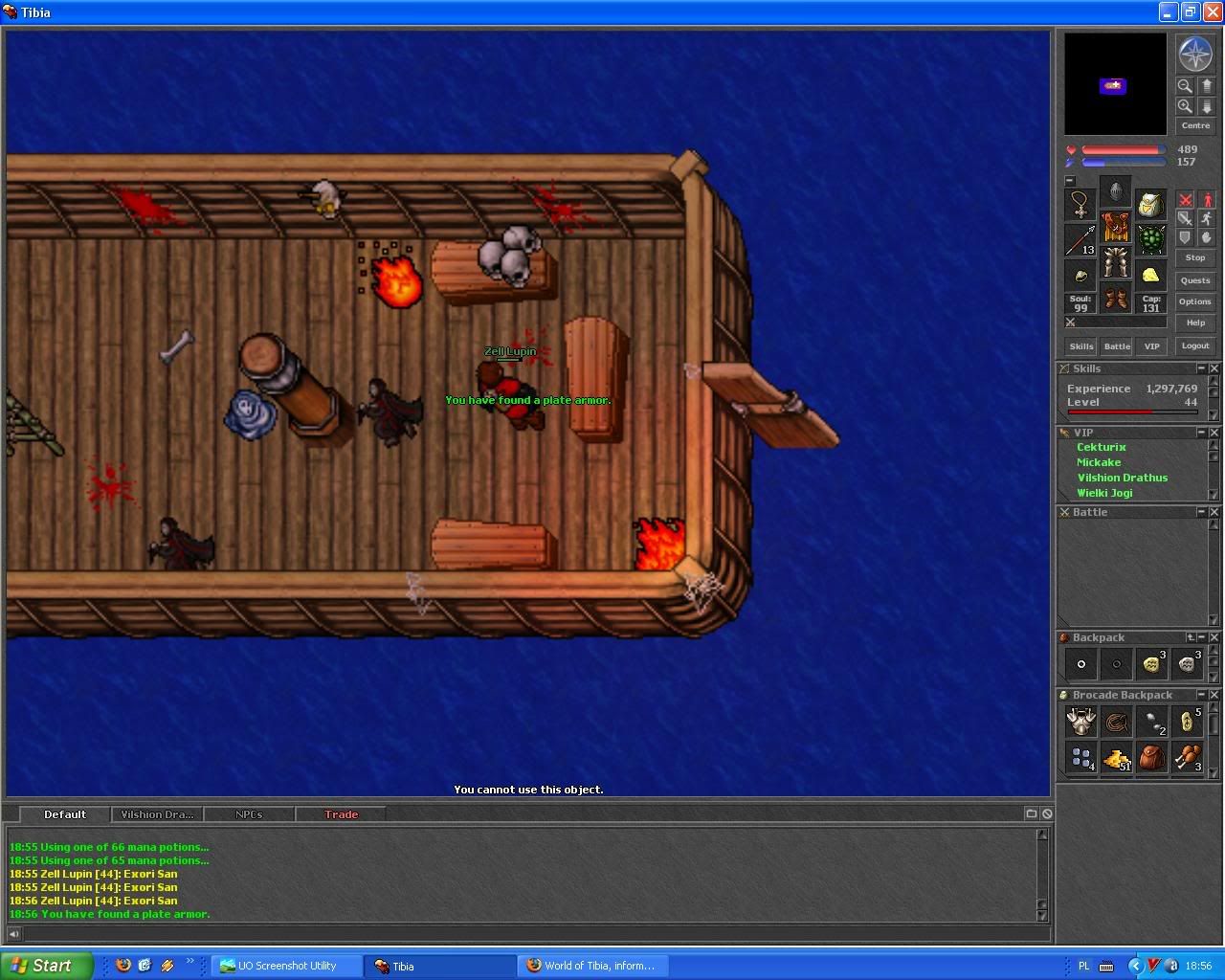Viewport: 1225px width, 980px height.
Task: Select the grey rune stack in Backpack
Action: pyautogui.click(x=1187, y=663)
